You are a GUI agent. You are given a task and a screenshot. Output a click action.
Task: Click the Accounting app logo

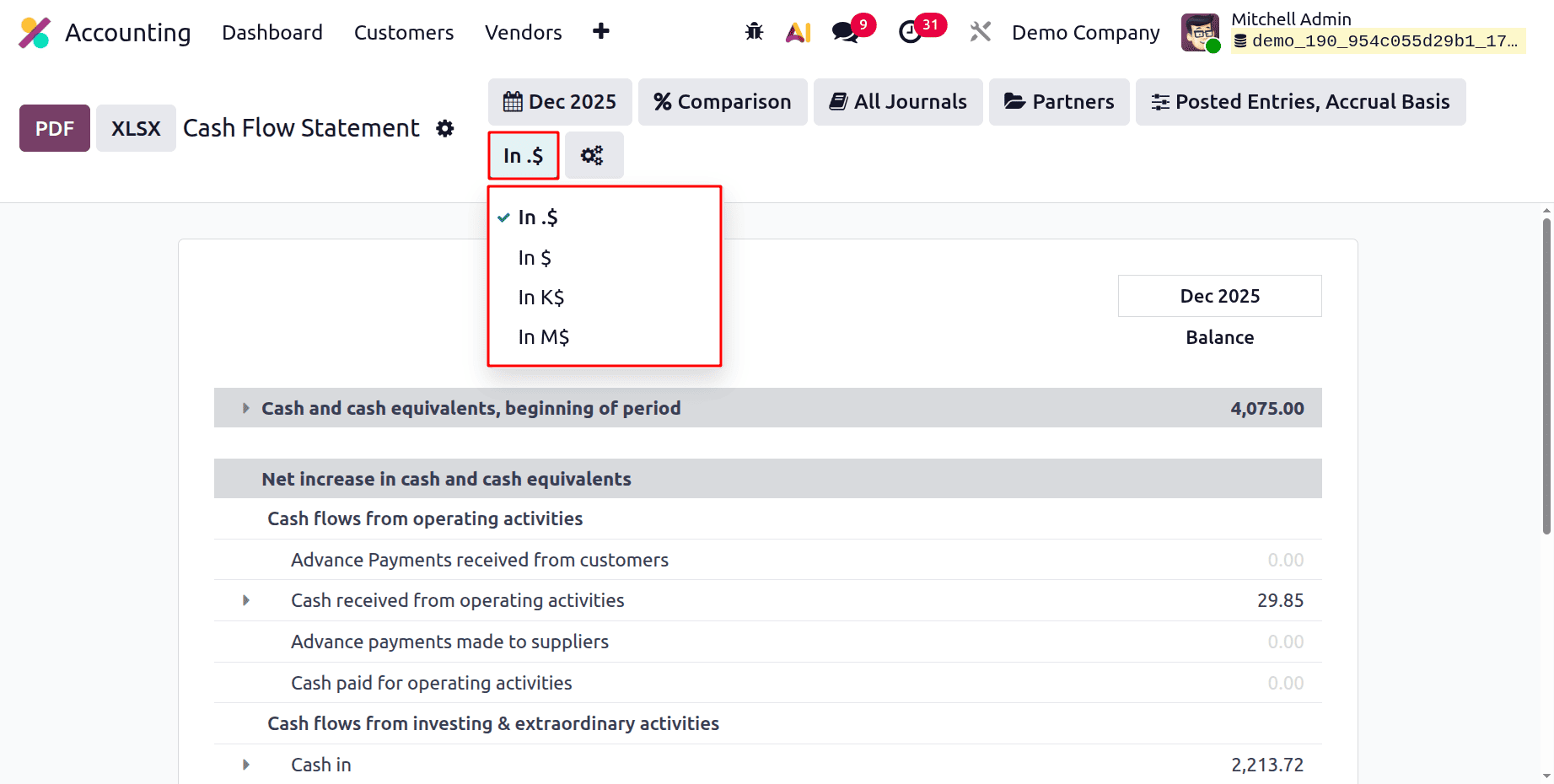click(x=35, y=32)
